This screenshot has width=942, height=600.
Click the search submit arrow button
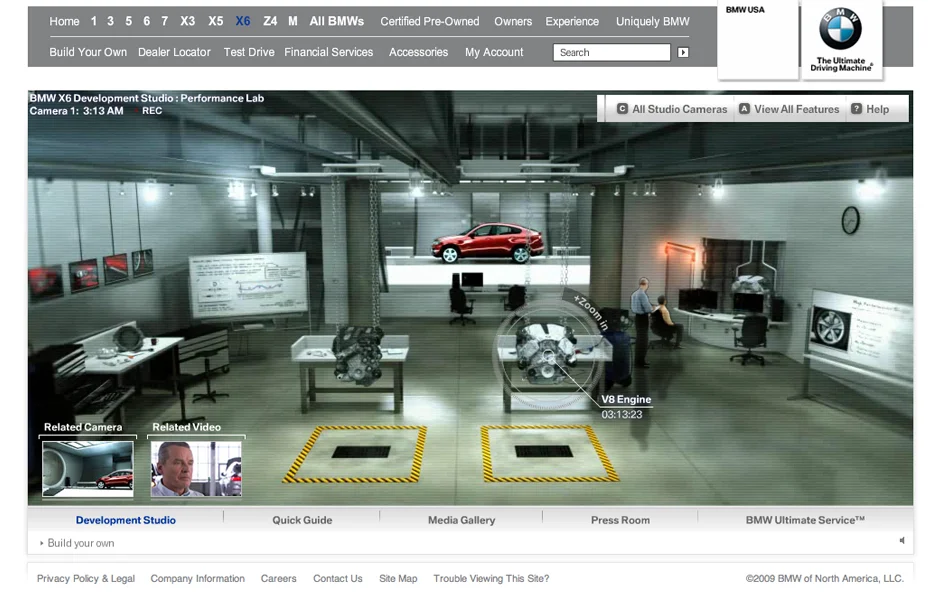(683, 52)
